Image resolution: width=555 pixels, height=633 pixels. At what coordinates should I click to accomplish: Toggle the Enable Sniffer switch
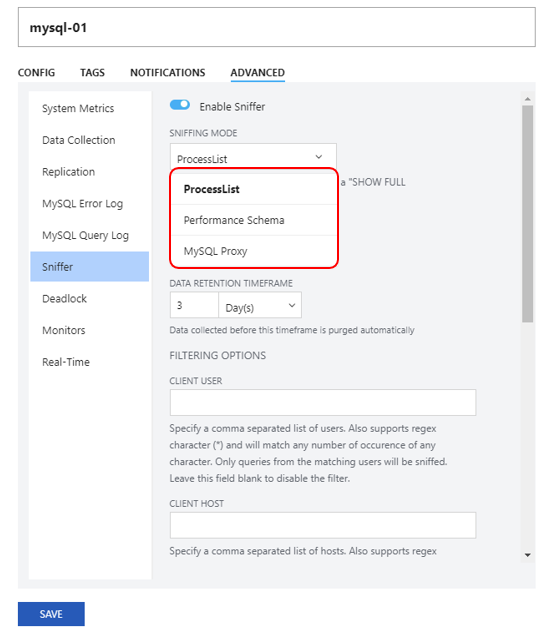coord(180,105)
